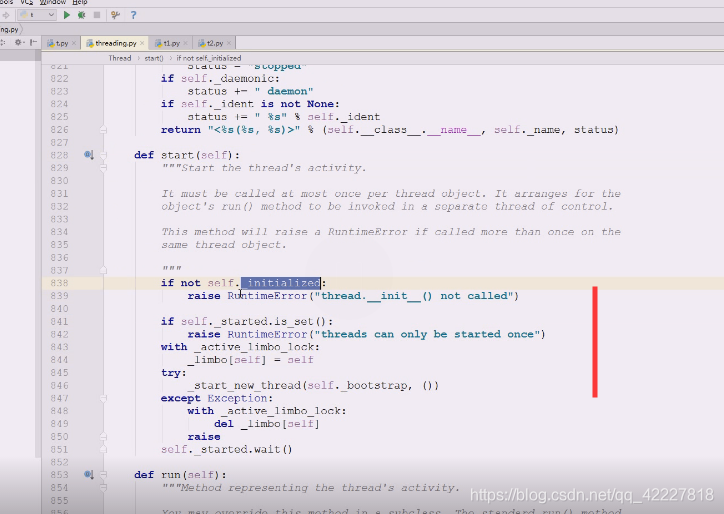Click 'thread.__init__() not called' string
The height and width of the screenshot is (514, 724).
pos(414,296)
